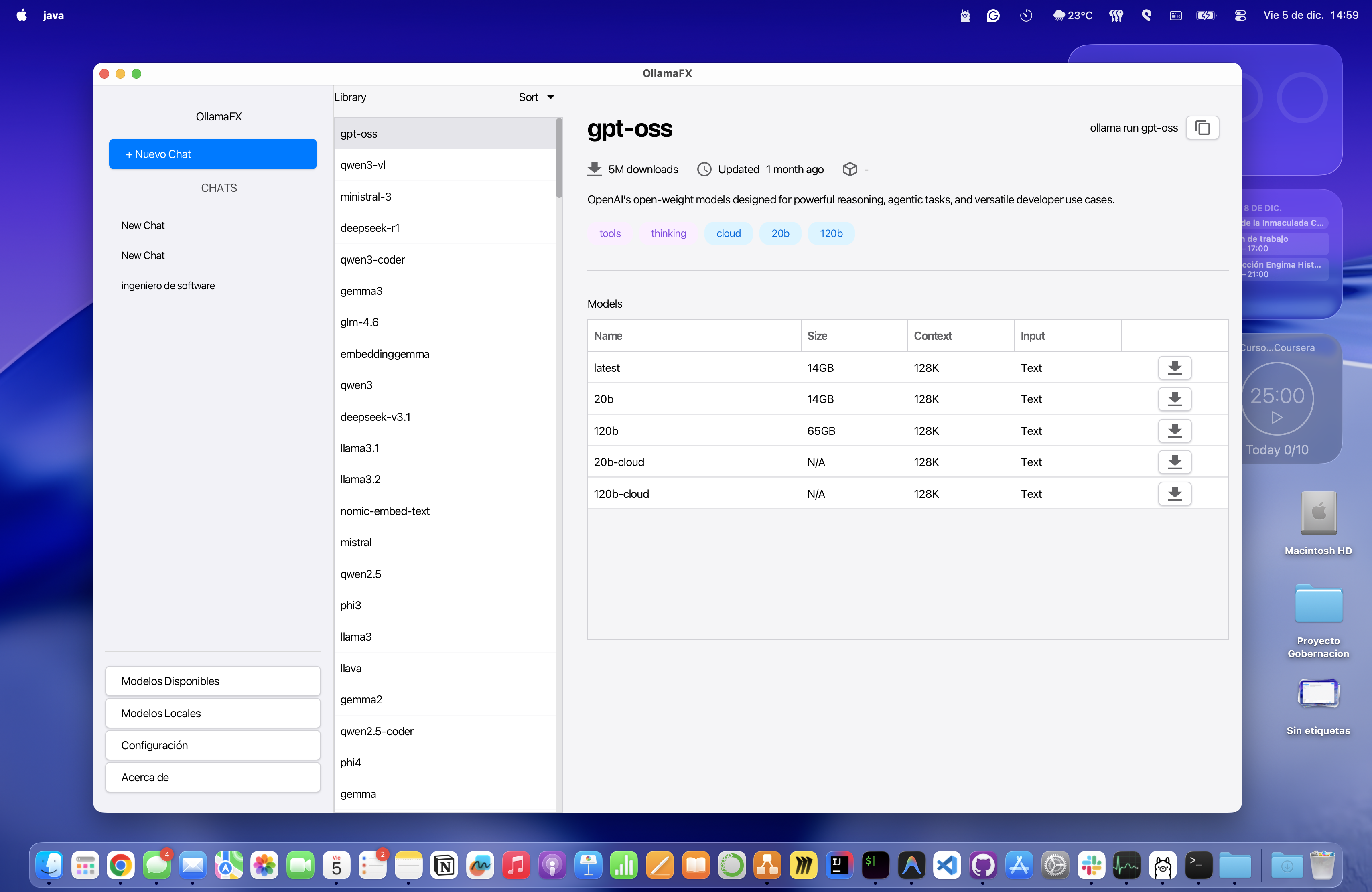Open System Settings from the Dock

(x=1055, y=865)
